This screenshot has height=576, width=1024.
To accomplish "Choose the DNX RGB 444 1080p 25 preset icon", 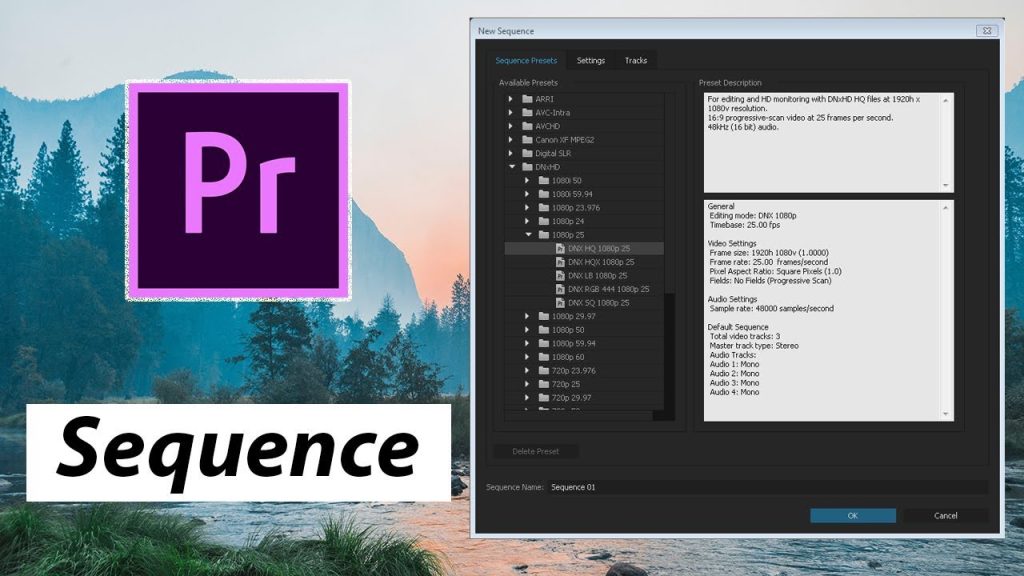I will (x=561, y=289).
